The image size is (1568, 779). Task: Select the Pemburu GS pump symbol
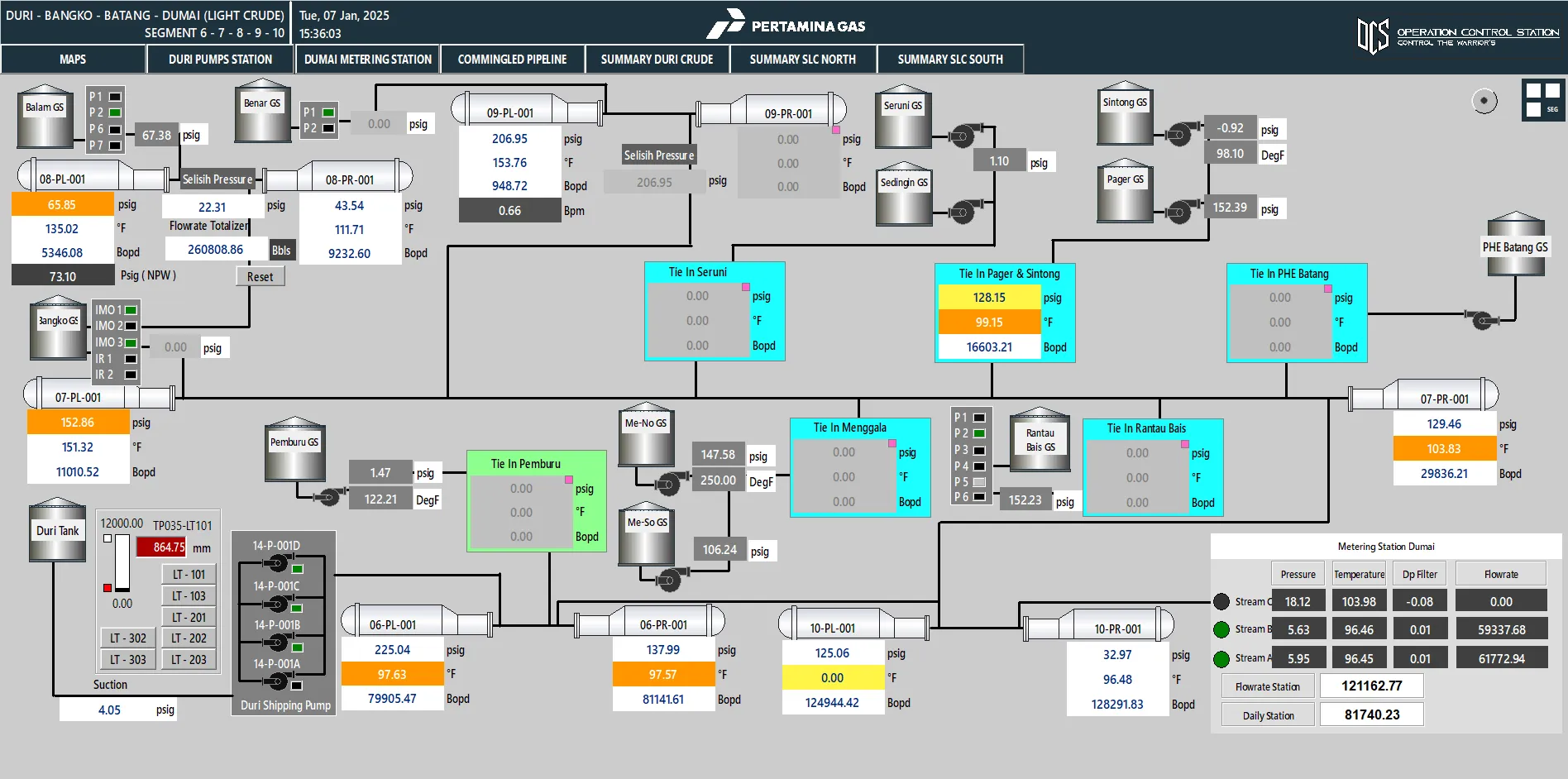pos(329,496)
